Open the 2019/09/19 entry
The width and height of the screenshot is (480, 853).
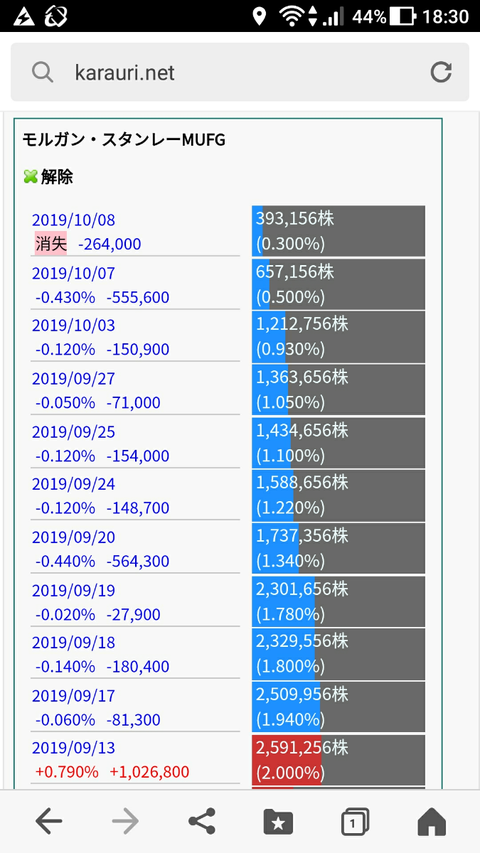(73, 590)
